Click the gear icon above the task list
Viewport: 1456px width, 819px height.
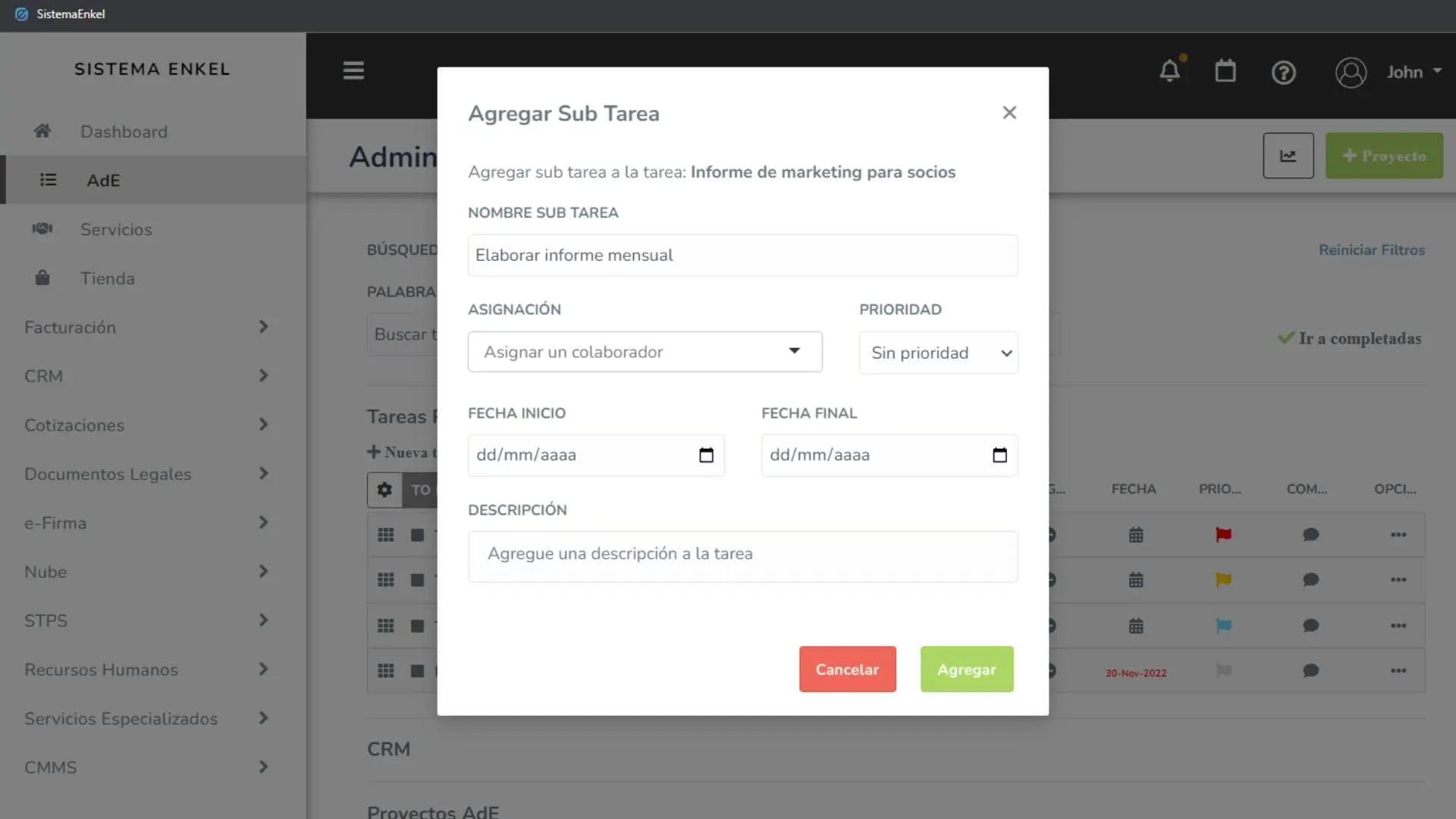385,490
